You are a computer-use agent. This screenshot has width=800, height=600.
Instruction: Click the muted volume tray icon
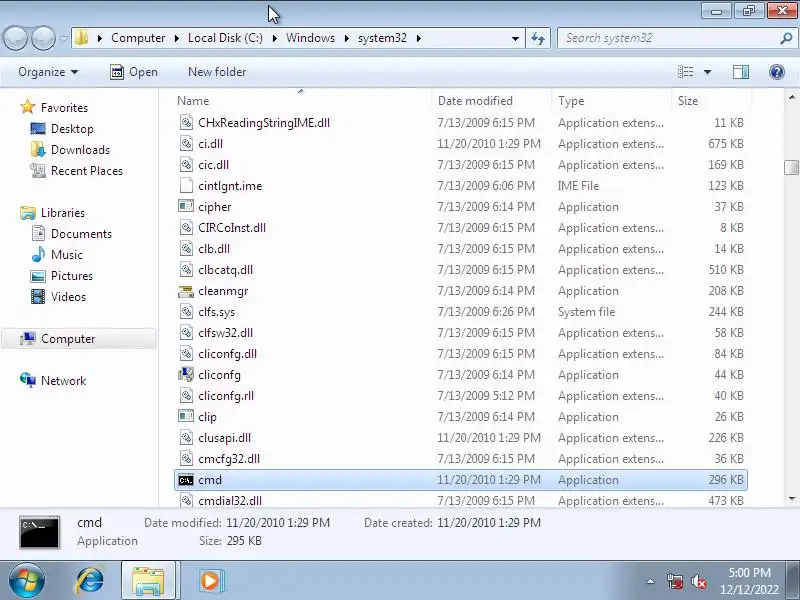tap(699, 581)
